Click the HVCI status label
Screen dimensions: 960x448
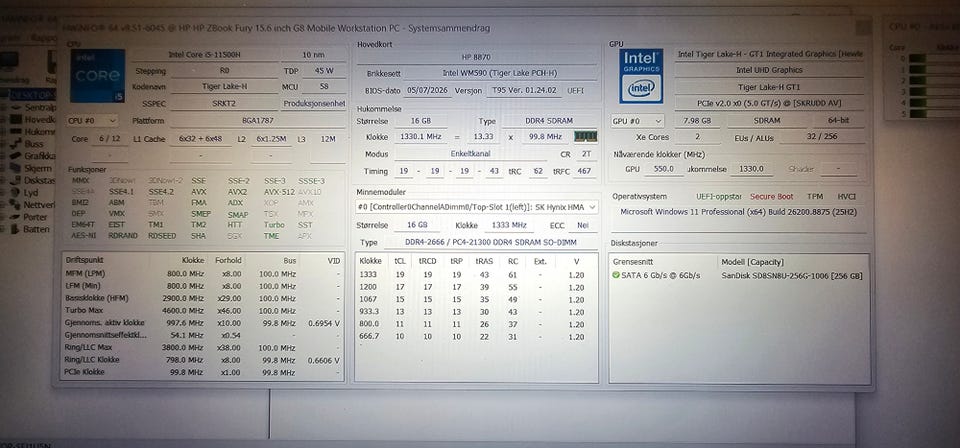coord(846,196)
